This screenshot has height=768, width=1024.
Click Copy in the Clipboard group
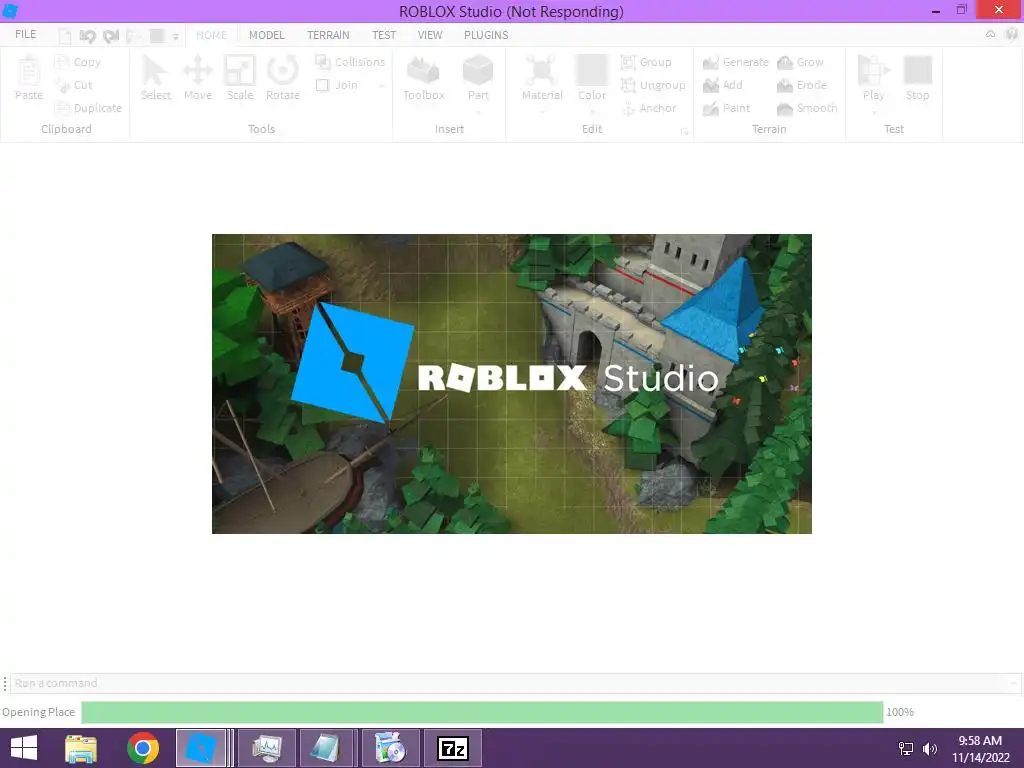[78, 62]
